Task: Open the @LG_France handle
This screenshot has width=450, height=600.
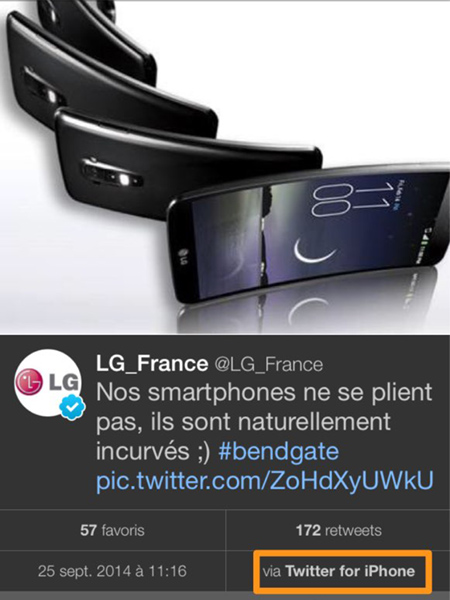Action: (x=268, y=364)
